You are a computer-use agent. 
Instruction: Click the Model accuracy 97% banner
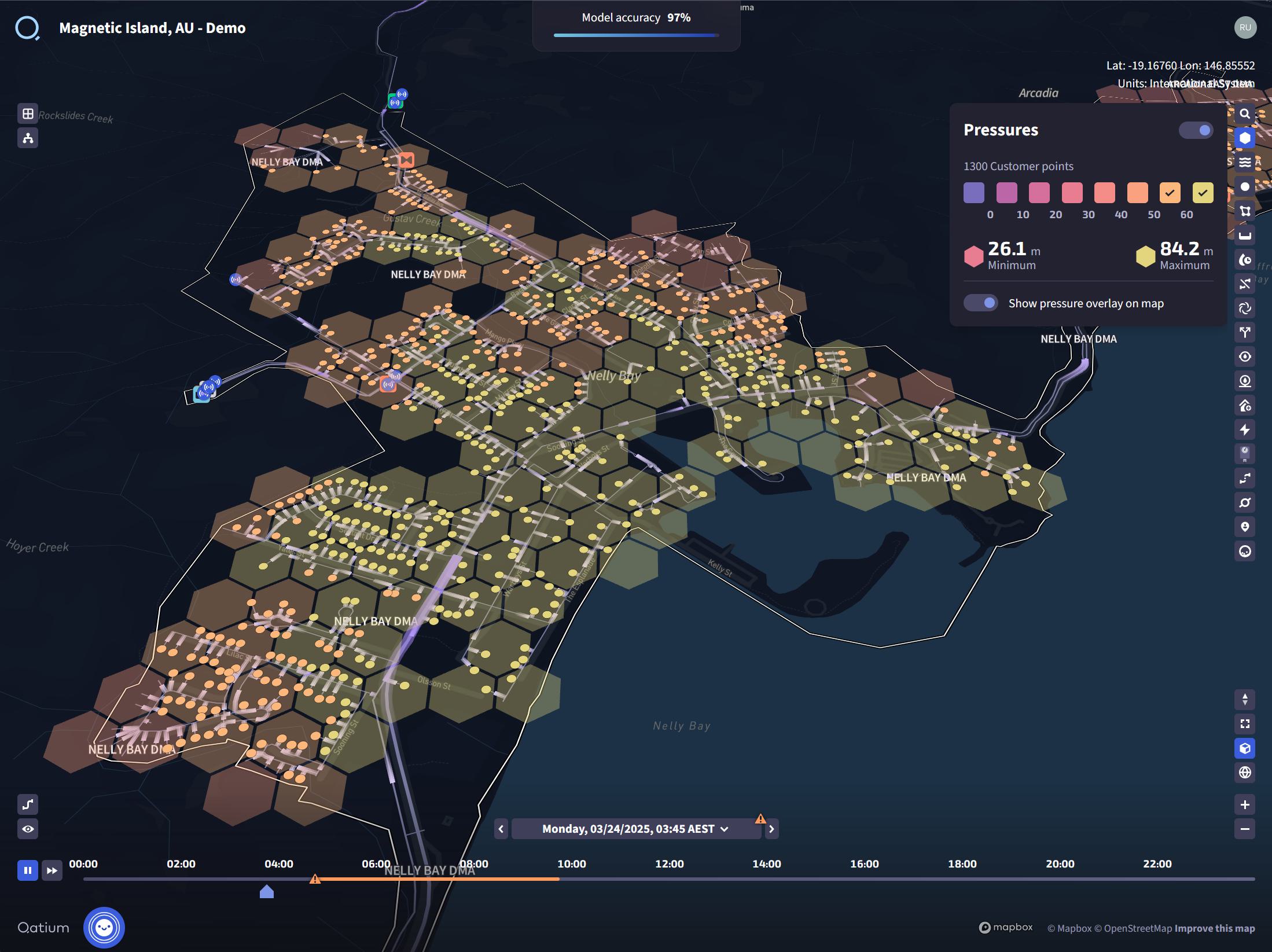pos(635,18)
